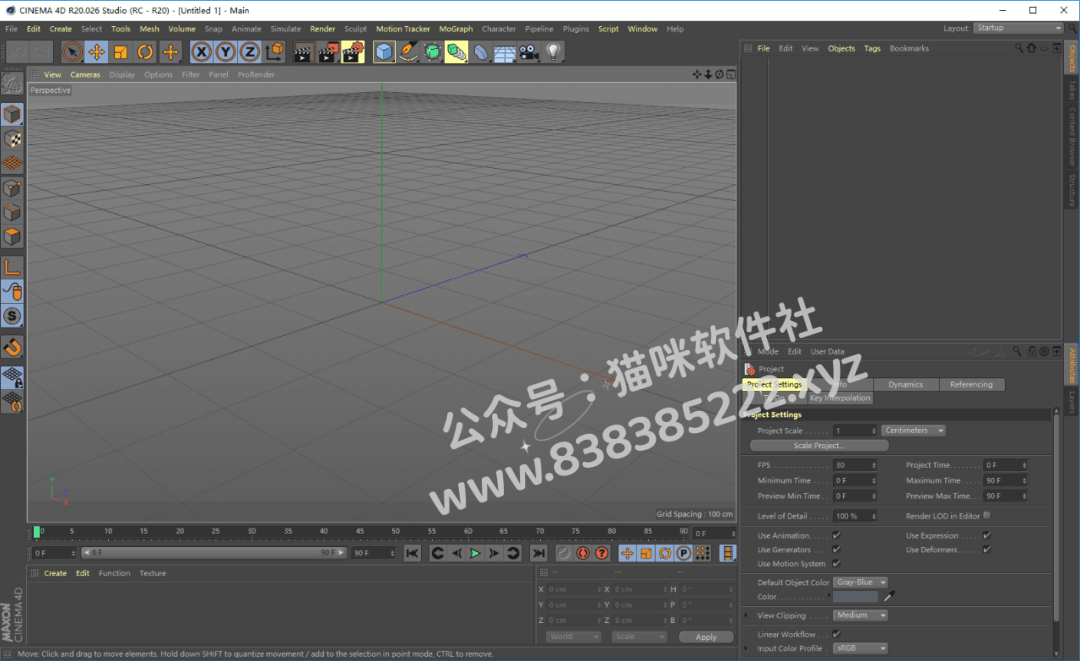Image resolution: width=1080 pixels, height=661 pixels.
Task: Click Render View clapperboard icon
Action: [x=302, y=52]
